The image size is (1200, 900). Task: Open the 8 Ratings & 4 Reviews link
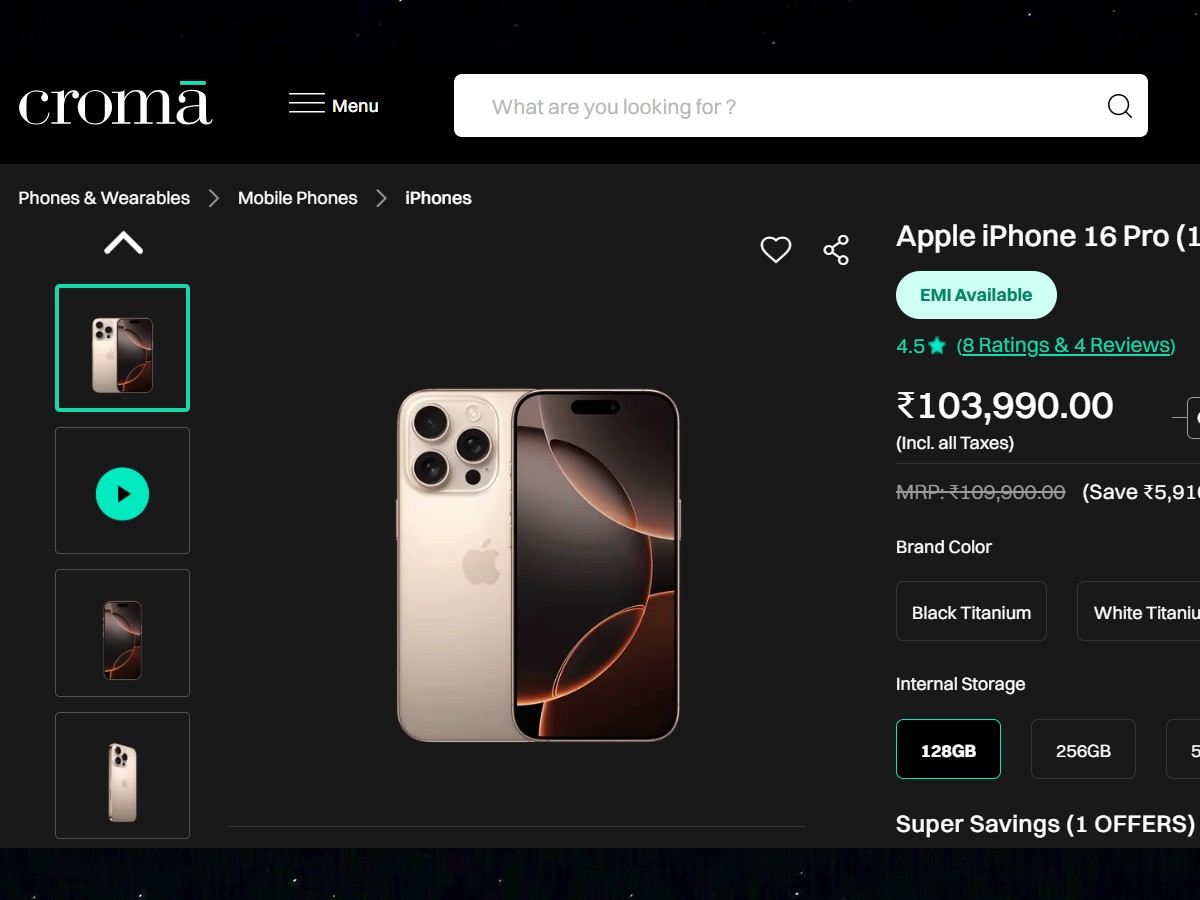(1065, 346)
